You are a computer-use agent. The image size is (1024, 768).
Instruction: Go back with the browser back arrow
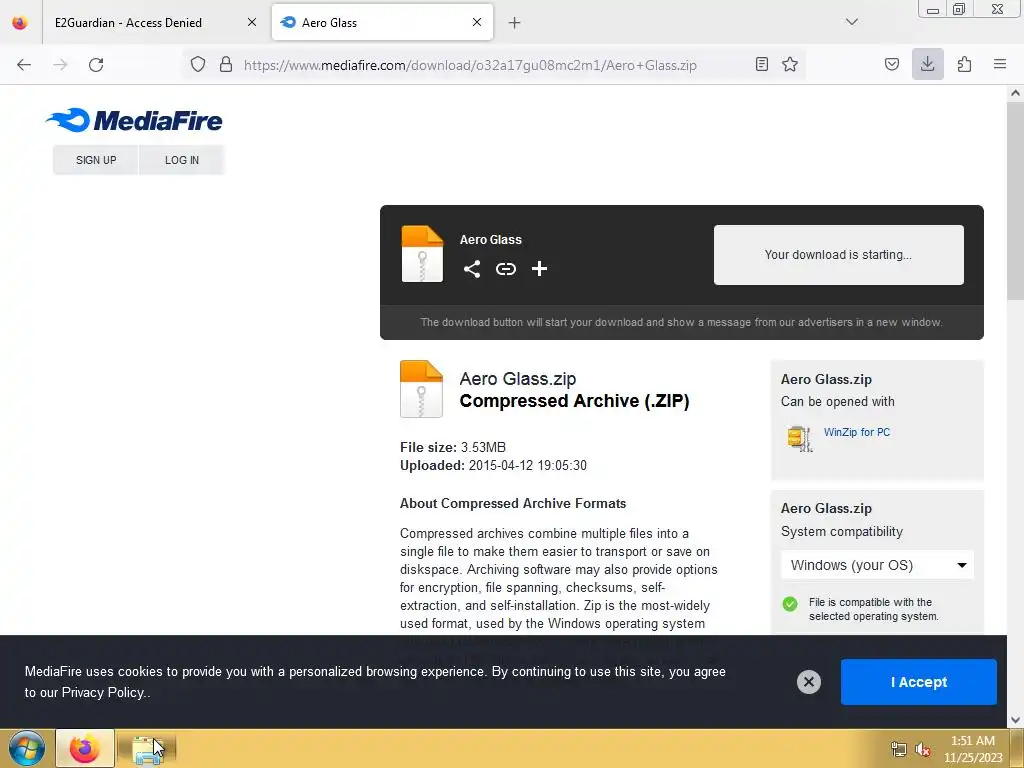pos(24,65)
